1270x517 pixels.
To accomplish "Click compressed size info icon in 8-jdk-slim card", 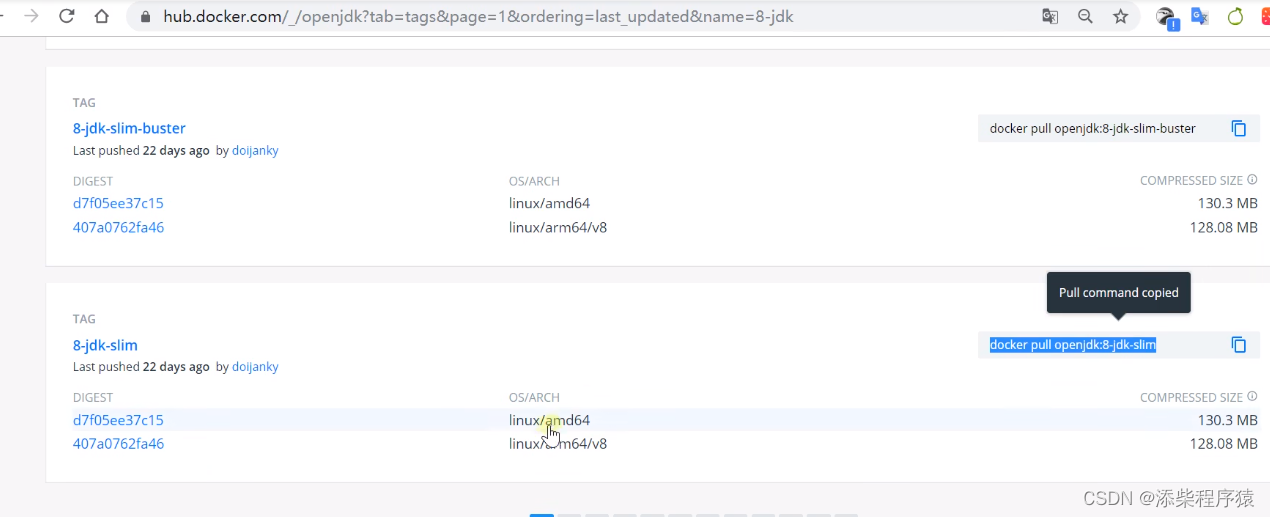I will [x=1252, y=397].
